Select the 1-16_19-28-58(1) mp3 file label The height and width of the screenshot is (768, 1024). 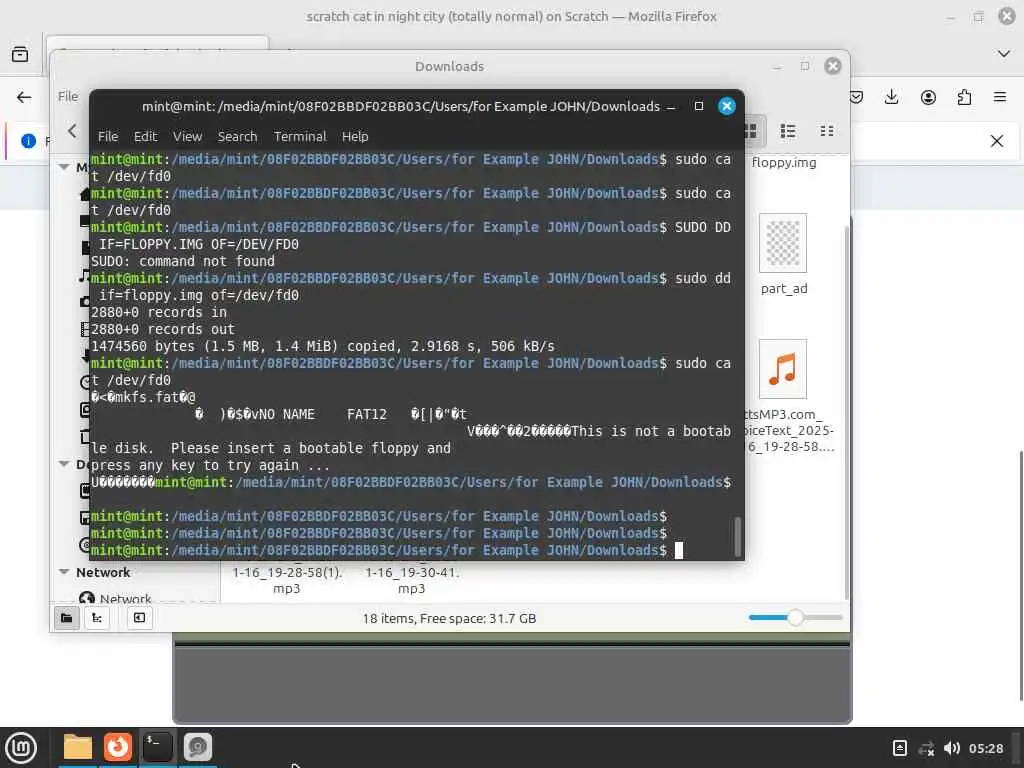(287, 580)
